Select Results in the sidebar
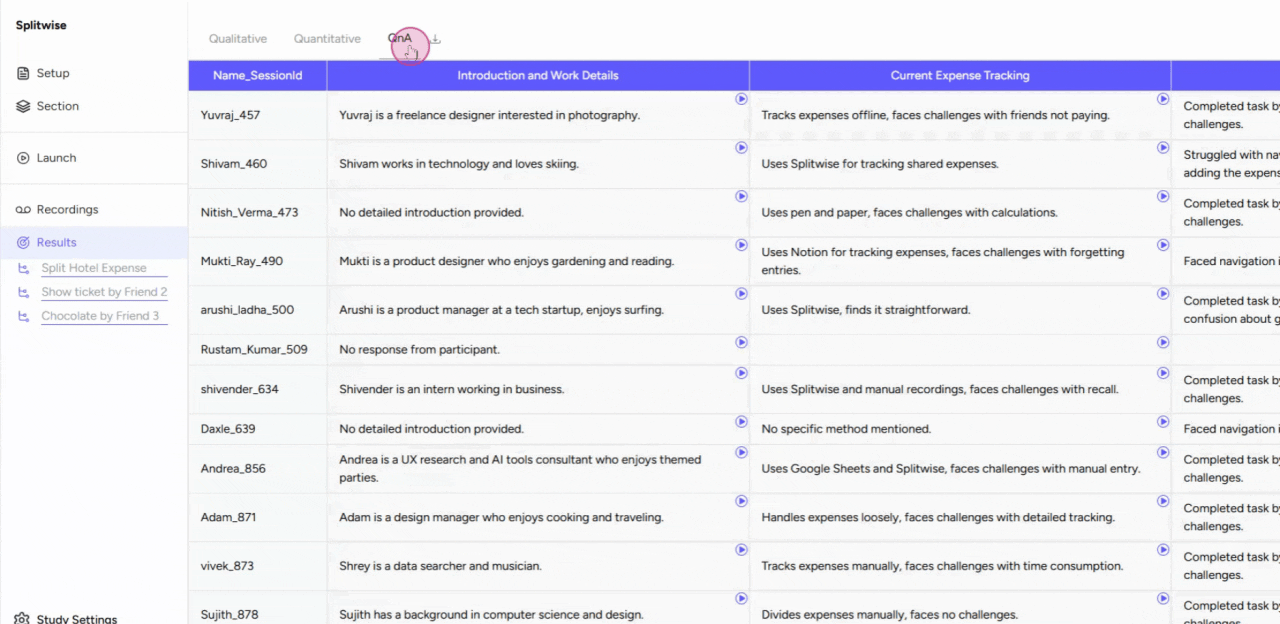Image resolution: width=1280 pixels, height=624 pixels. pos(56,242)
